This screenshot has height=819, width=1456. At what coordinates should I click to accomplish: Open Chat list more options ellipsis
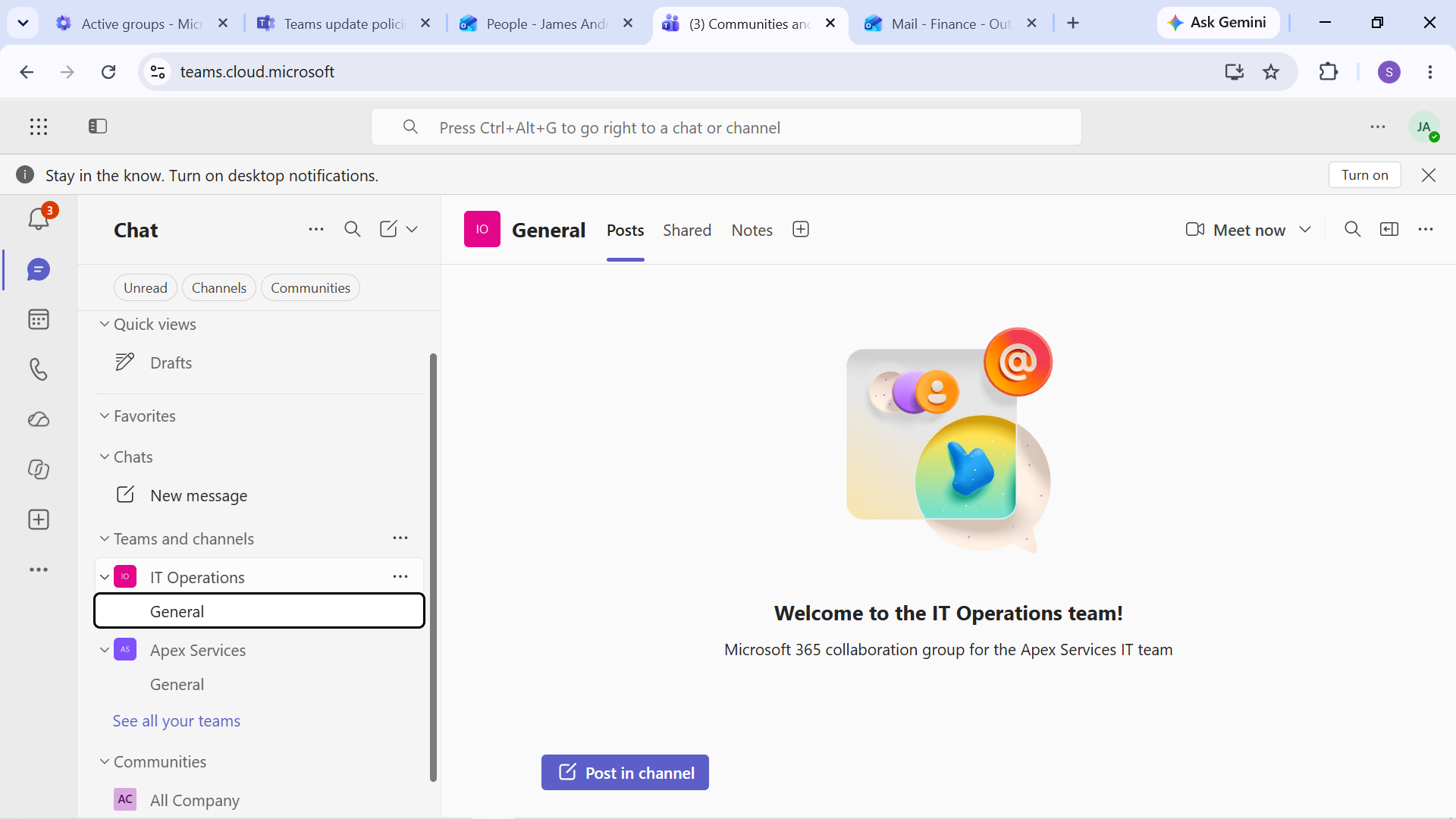pos(316,229)
